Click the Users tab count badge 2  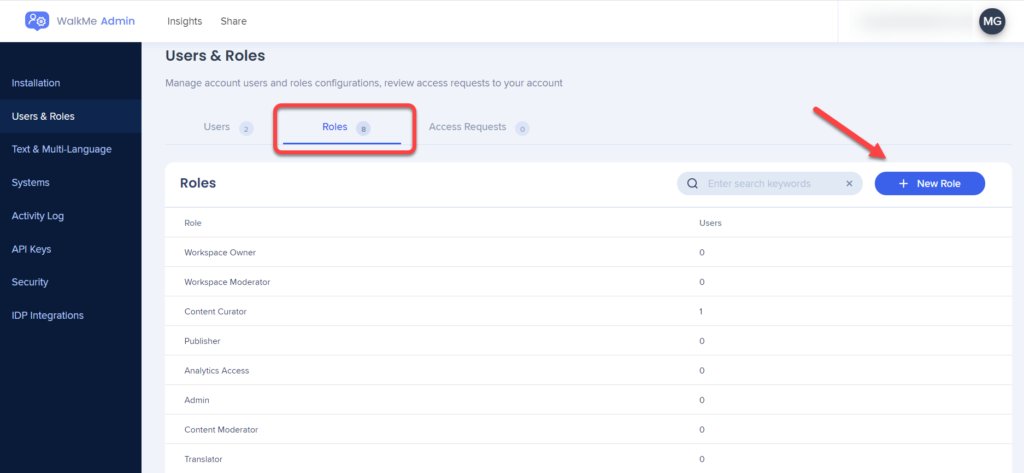tap(246, 129)
